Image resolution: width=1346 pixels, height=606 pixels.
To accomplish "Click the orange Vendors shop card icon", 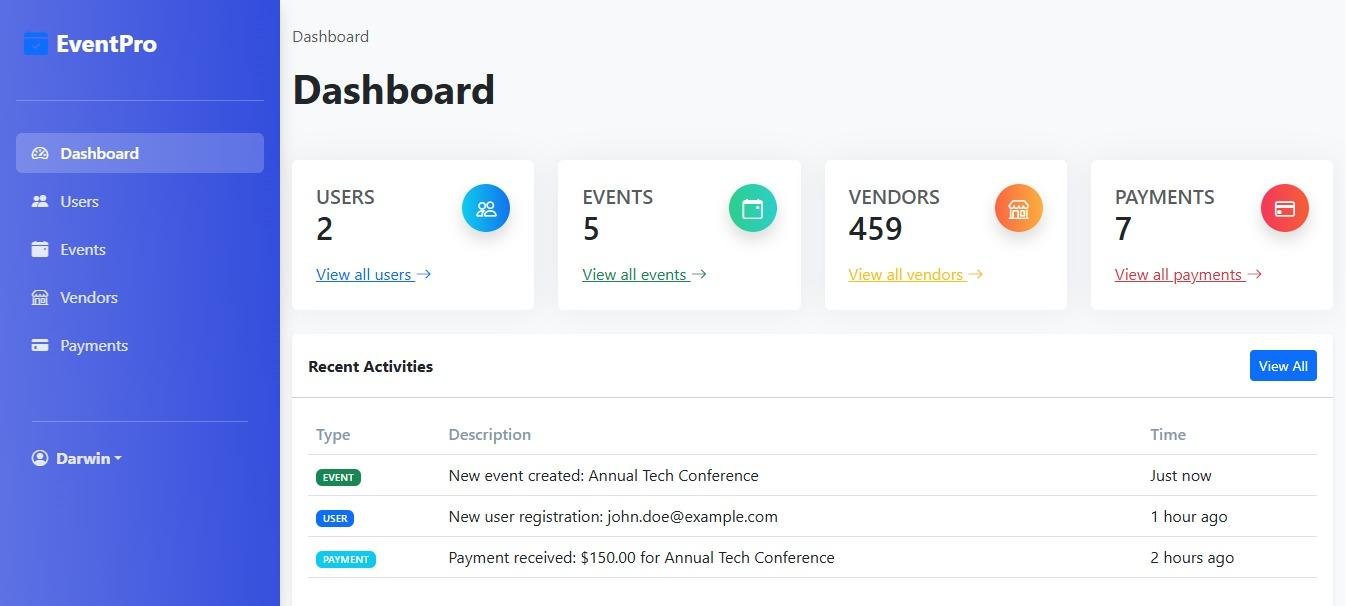I will (x=1018, y=209).
